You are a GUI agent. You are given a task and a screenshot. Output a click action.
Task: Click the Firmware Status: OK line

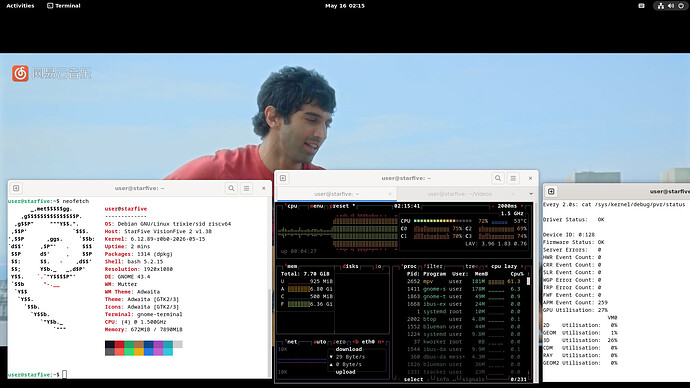574,242
